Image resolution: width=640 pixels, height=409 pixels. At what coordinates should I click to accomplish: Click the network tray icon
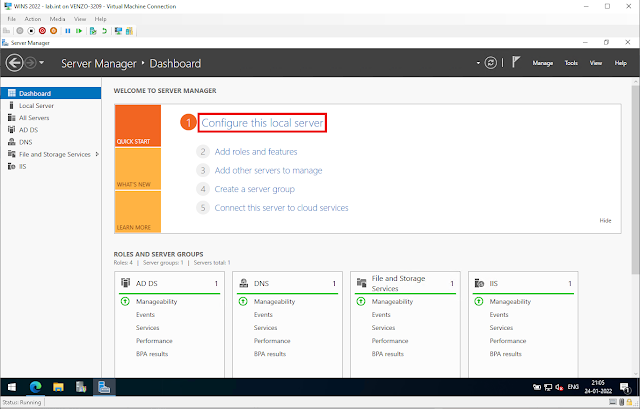click(x=548, y=387)
